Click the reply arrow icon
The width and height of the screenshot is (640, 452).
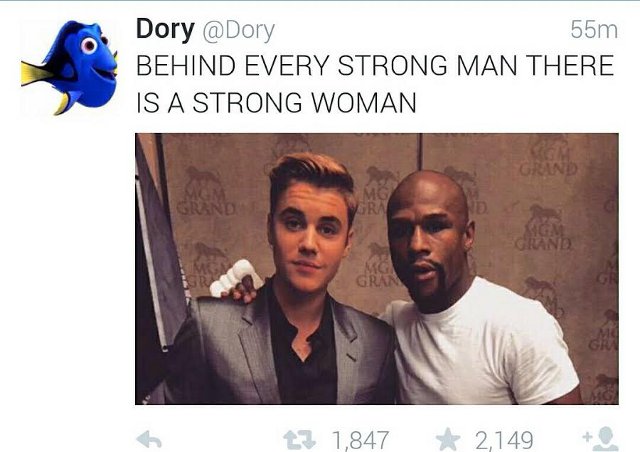149,440
